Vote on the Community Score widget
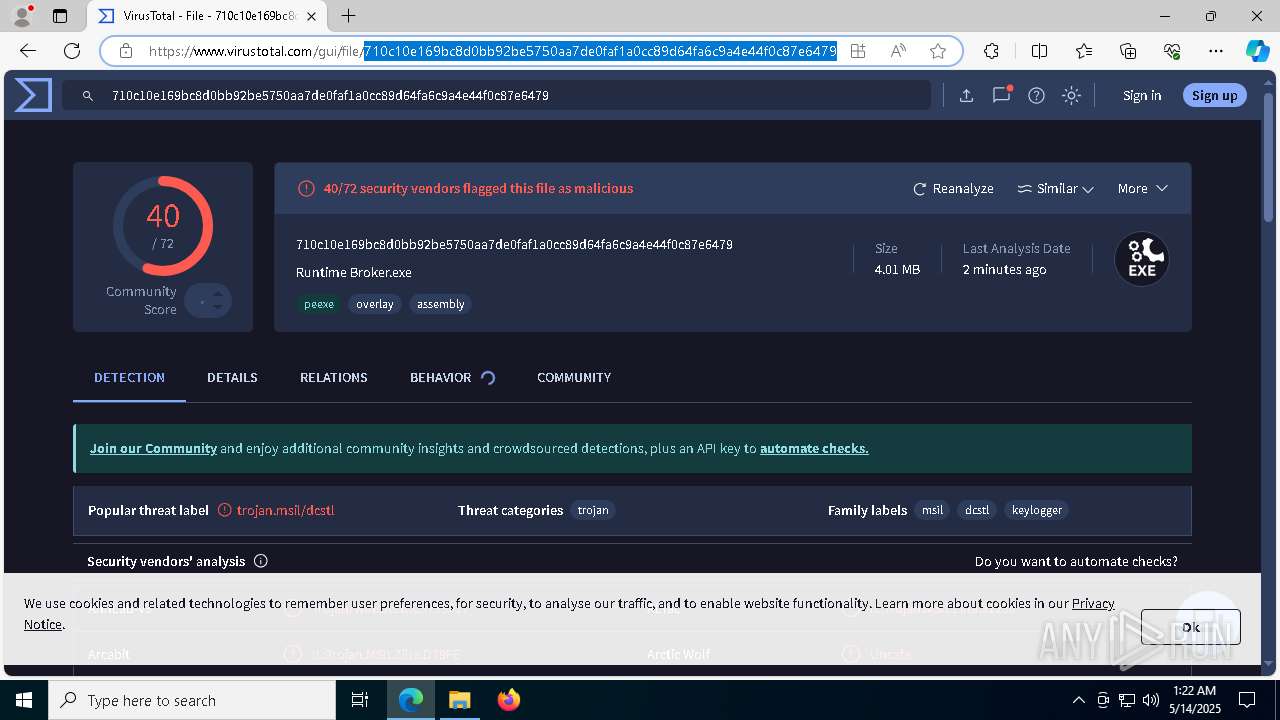The height and width of the screenshot is (720, 1280). [209, 301]
